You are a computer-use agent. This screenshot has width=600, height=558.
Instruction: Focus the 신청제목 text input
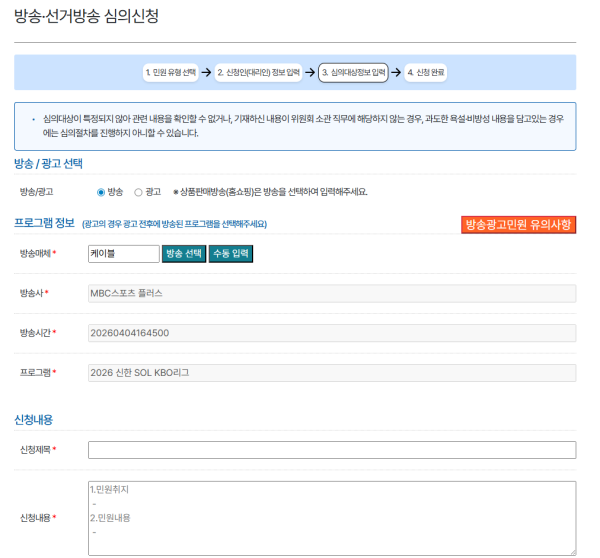[331, 449]
